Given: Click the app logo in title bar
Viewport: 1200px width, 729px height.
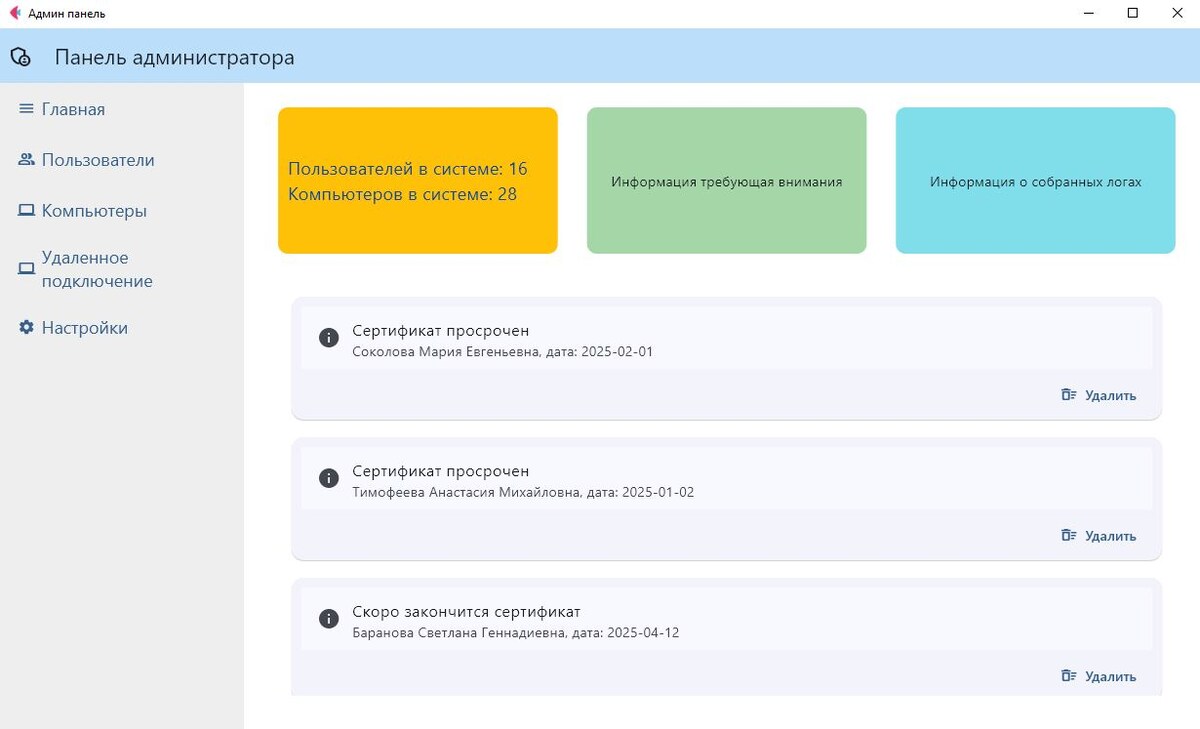Looking at the screenshot, I should tap(14, 13).
